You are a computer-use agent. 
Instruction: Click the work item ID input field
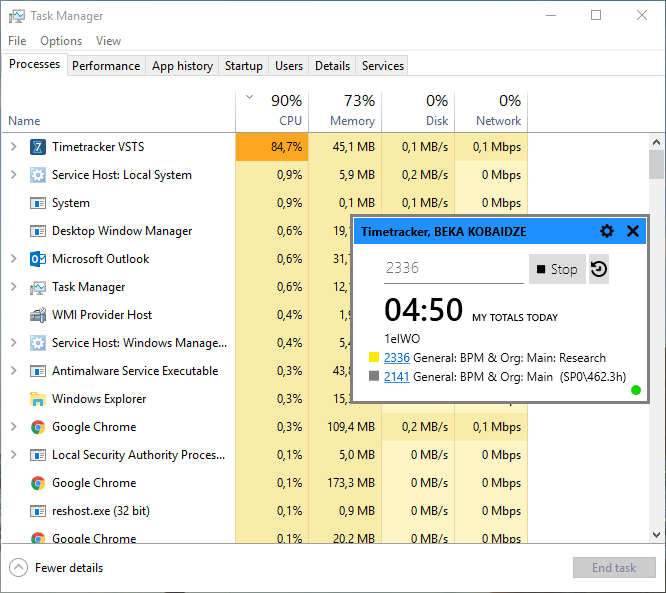(x=454, y=269)
